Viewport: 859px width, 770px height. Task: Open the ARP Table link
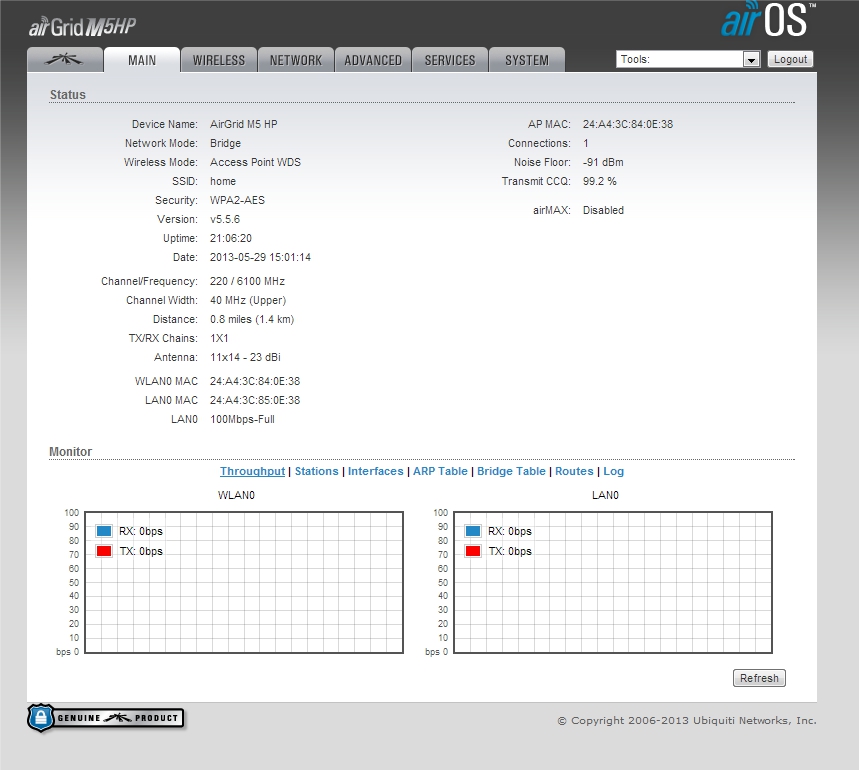coord(440,471)
